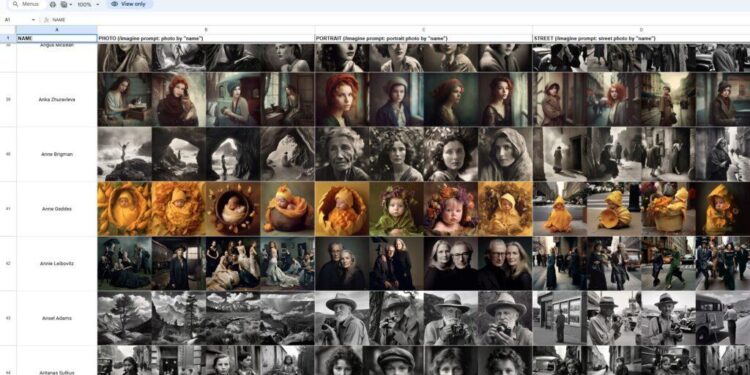Select column C header
The width and height of the screenshot is (750, 375).
(424, 30)
